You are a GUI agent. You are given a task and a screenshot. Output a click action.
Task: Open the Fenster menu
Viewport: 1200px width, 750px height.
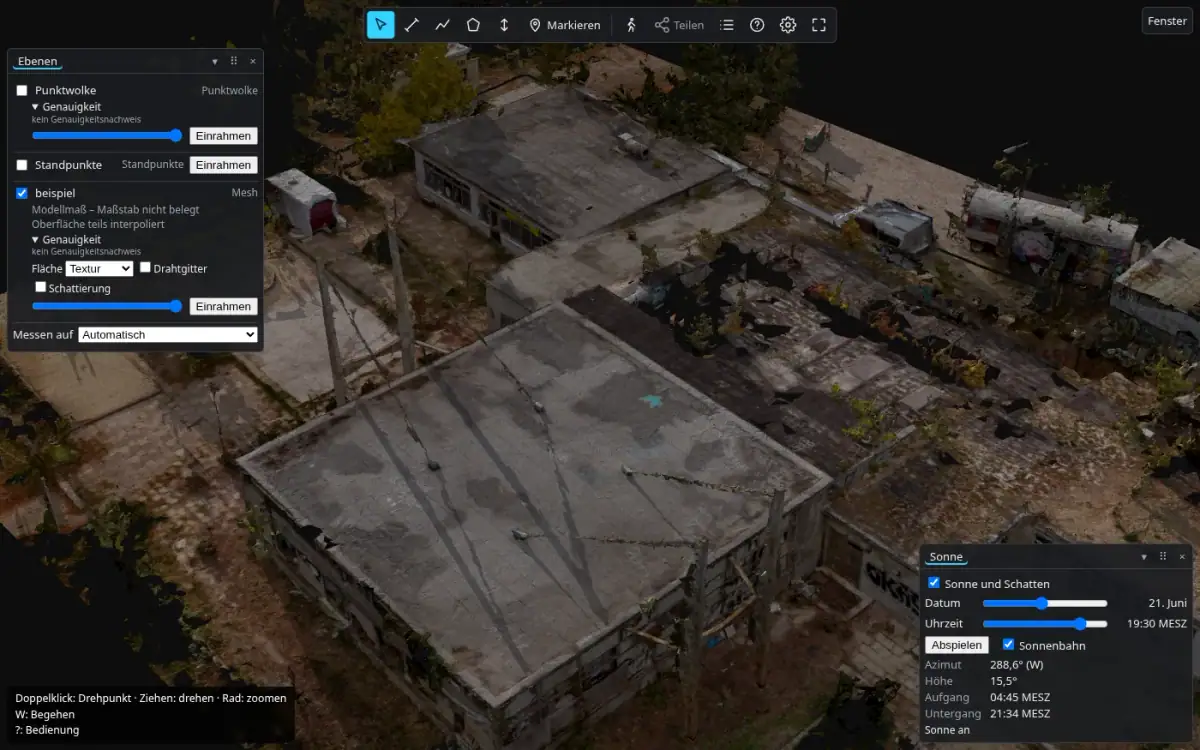coord(1167,21)
